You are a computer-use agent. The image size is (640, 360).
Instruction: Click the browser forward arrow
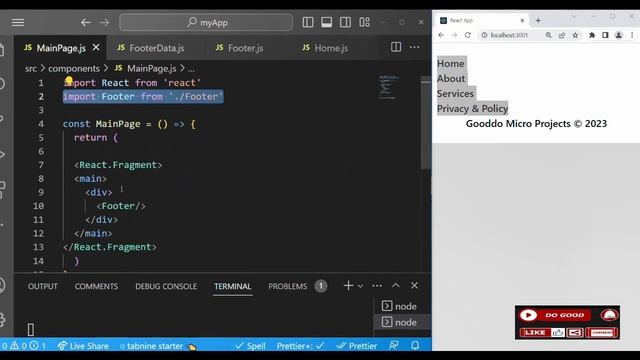point(454,35)
